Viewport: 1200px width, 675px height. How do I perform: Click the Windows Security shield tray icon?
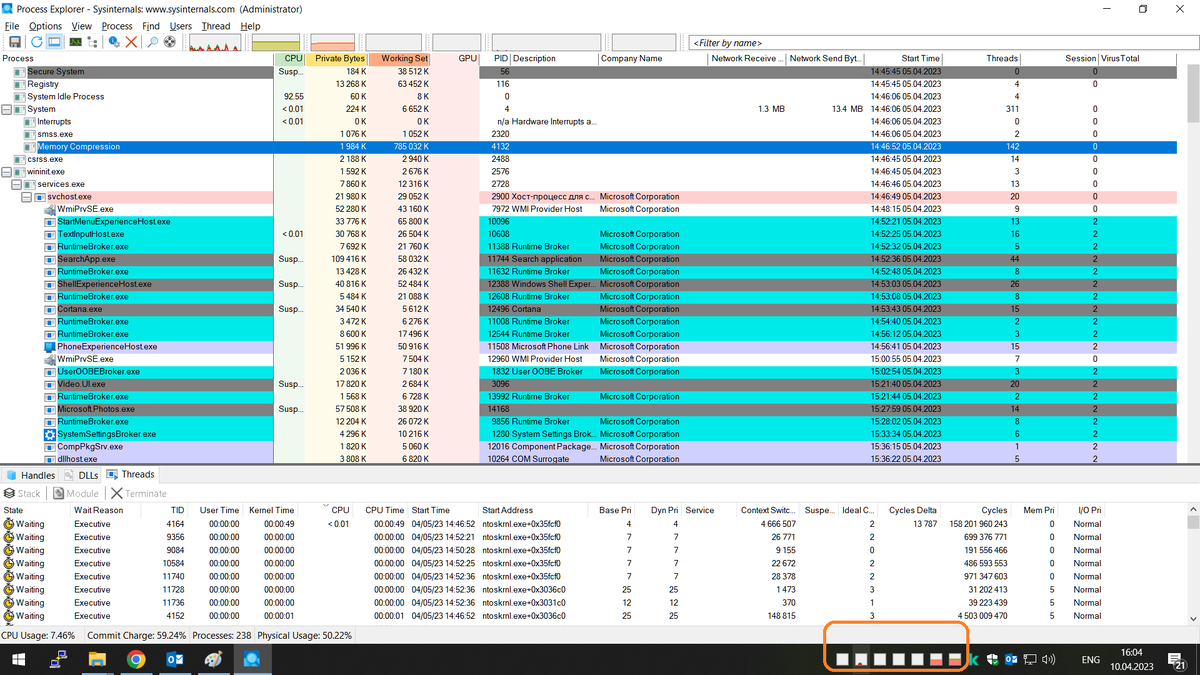tap(992, 659)
